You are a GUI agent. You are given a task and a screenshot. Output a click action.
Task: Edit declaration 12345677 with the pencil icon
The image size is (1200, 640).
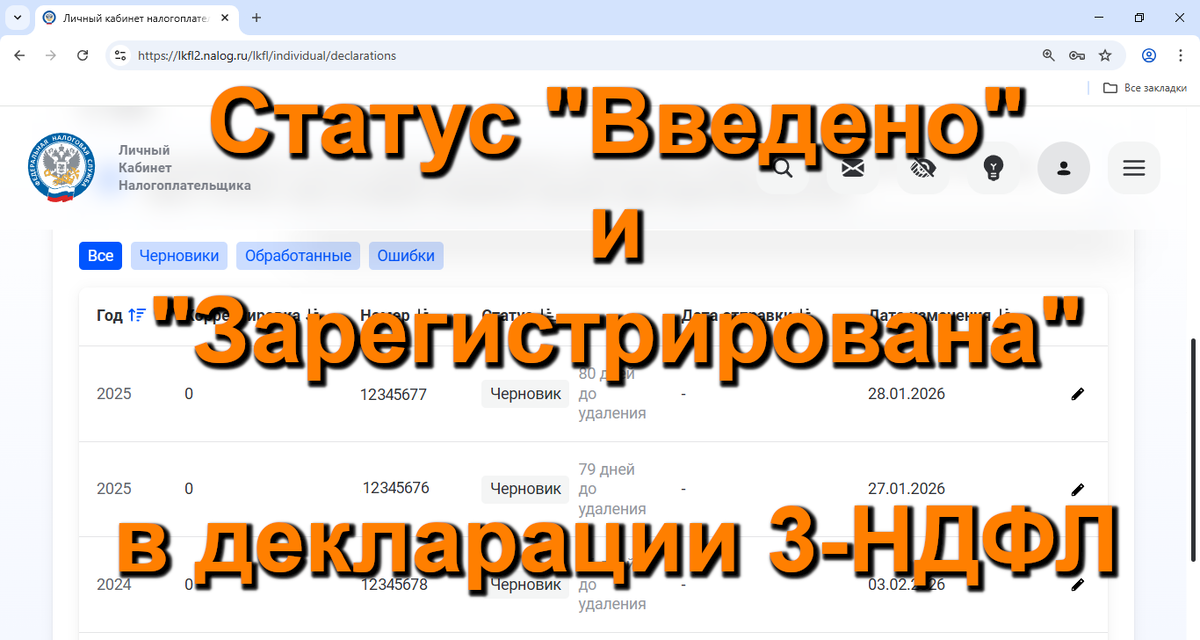click(1077, 393)
